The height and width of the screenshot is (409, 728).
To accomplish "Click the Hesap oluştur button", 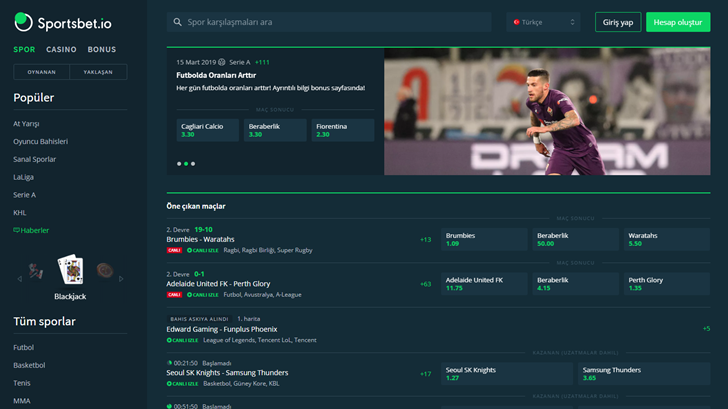I will point(678,22).
